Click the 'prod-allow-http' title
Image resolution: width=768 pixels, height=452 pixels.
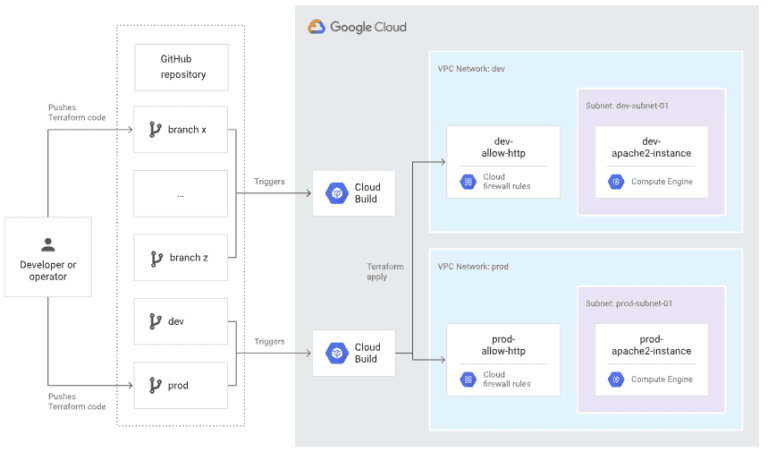click(504, 345)
